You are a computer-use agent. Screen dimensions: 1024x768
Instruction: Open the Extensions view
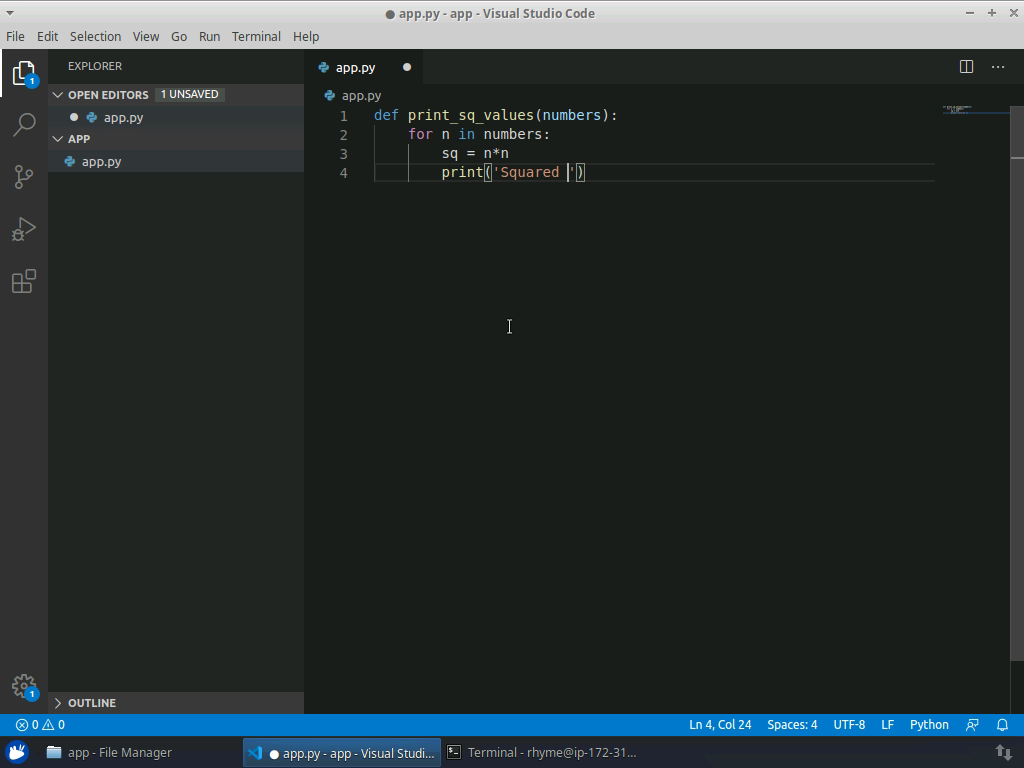coord(23,281)
